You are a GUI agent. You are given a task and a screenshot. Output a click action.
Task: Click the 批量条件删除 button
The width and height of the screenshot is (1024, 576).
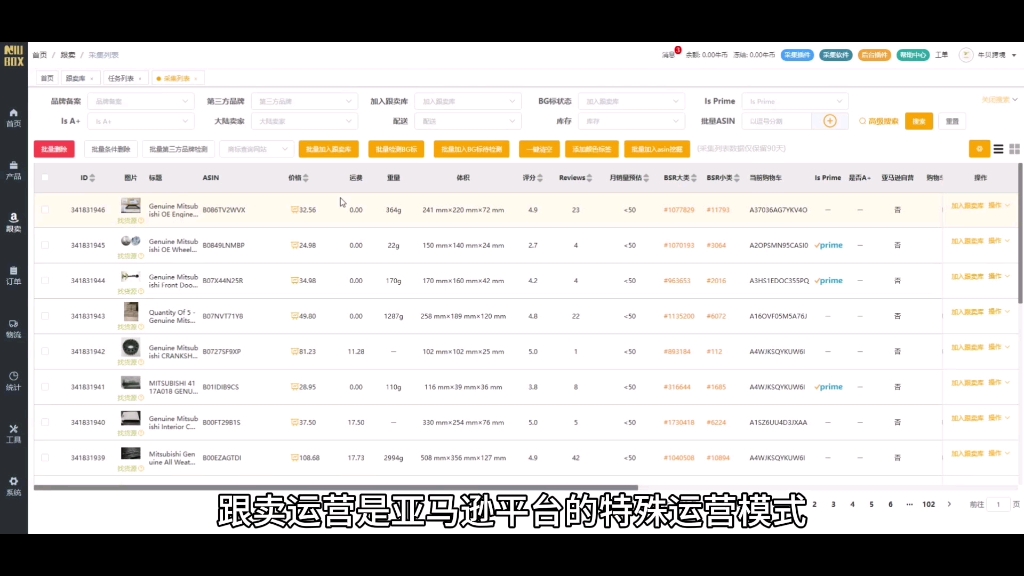click(110, 149)
